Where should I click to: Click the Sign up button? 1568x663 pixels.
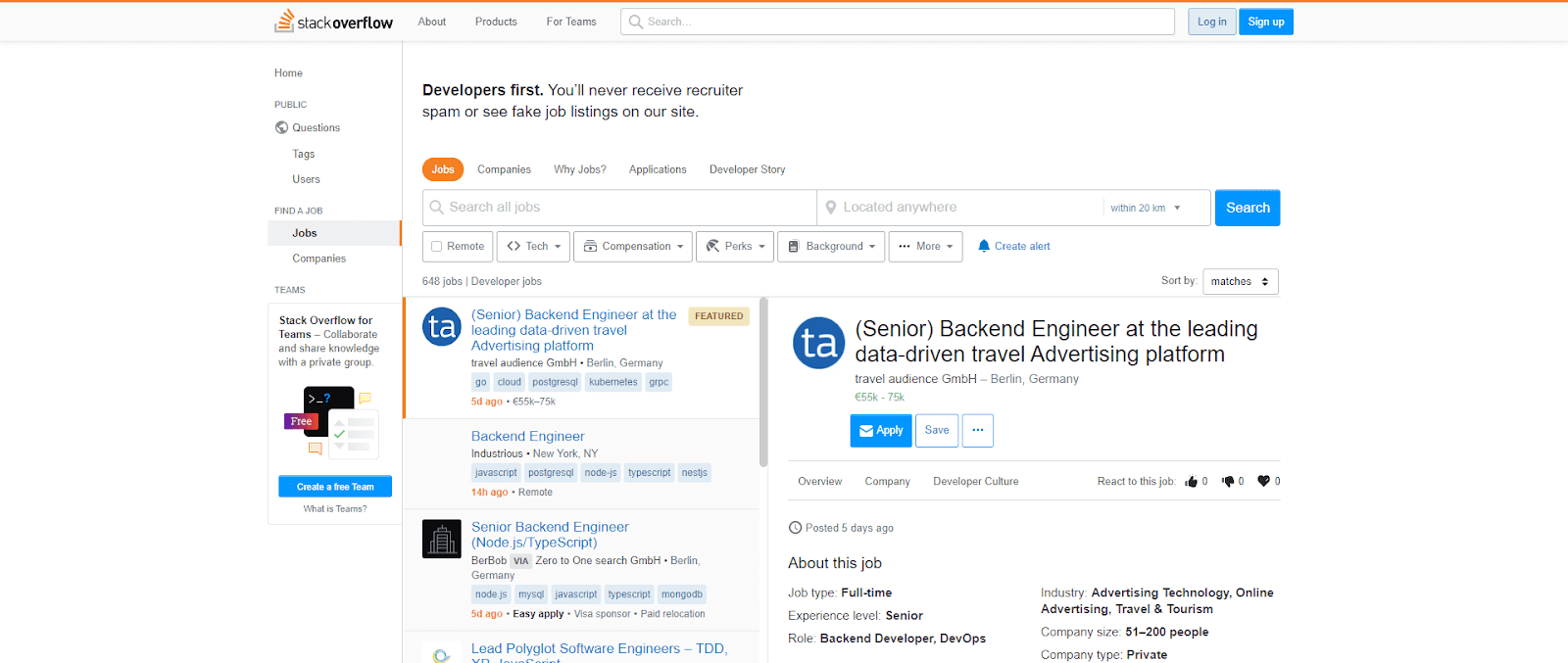pyautogui.click(x=1266, y=22)
